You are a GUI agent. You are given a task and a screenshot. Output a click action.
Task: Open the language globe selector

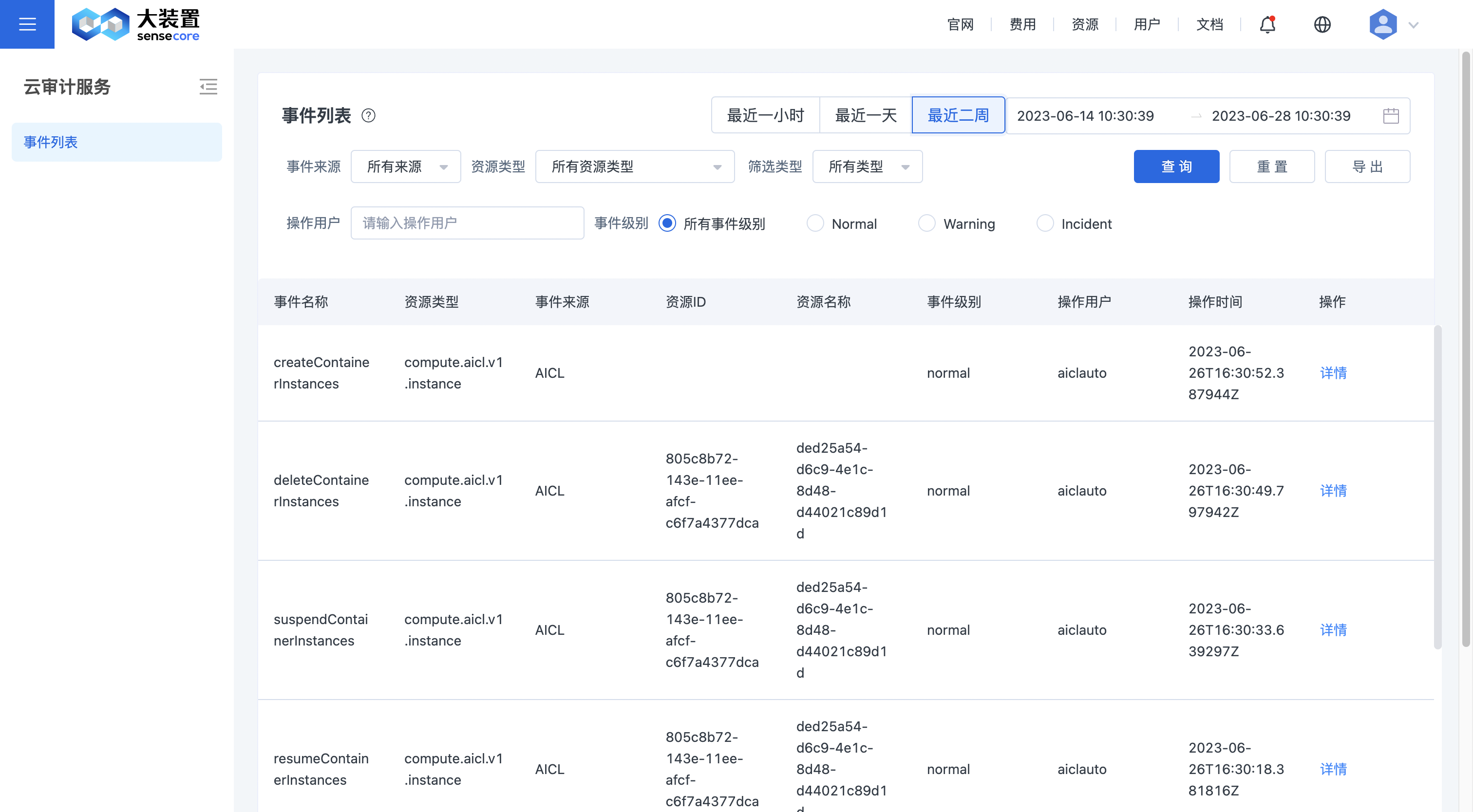coord(1322,24)
